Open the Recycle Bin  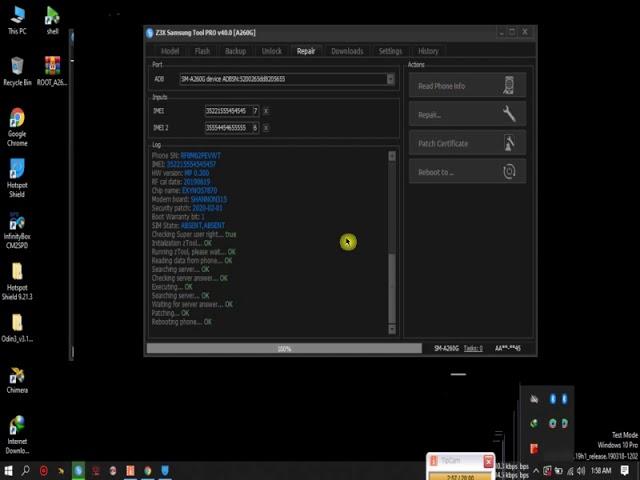[x=17, y=72]
